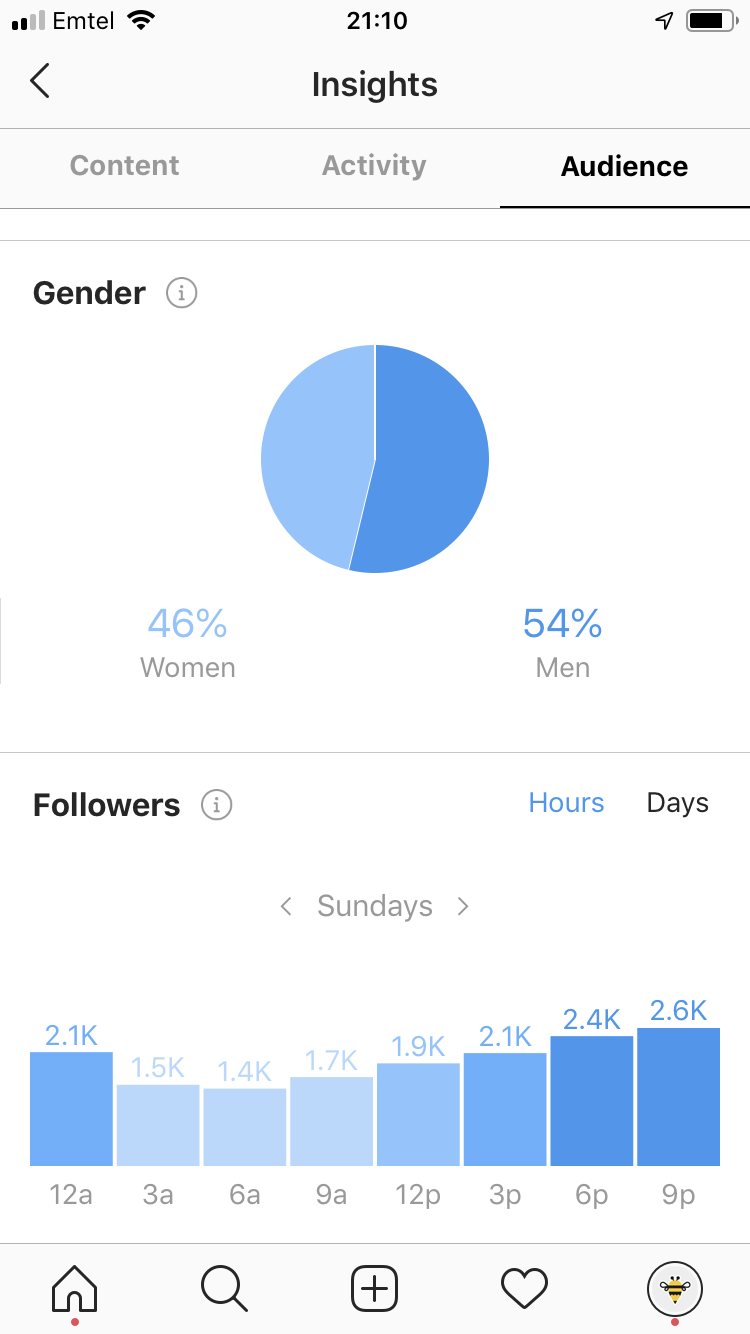The image size is (750, 1334).
Task: Go to the previous day before Sundays
Action: pos(286,906)
